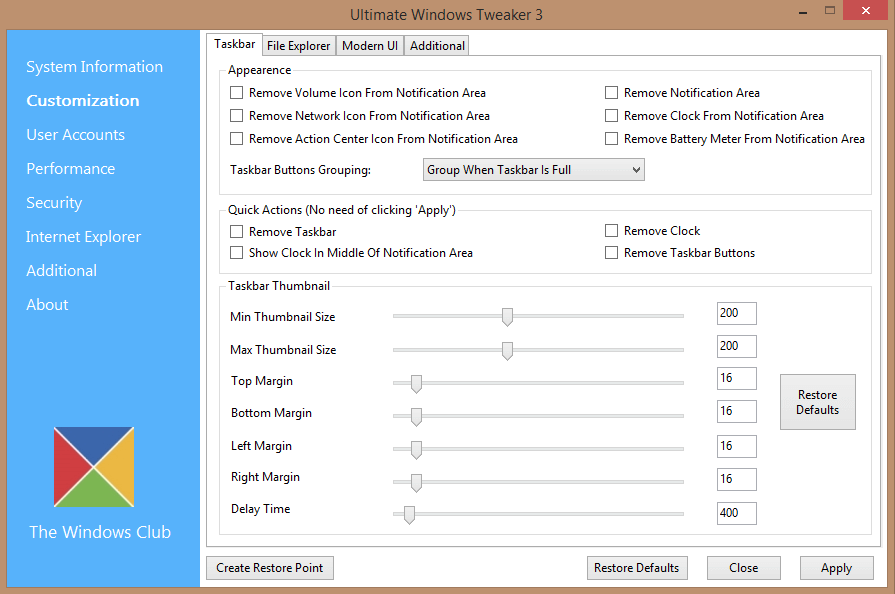Screen dimensions: 895x594
Task: Enable Remove Notification Area checkbox
Action: pos(611,92)
